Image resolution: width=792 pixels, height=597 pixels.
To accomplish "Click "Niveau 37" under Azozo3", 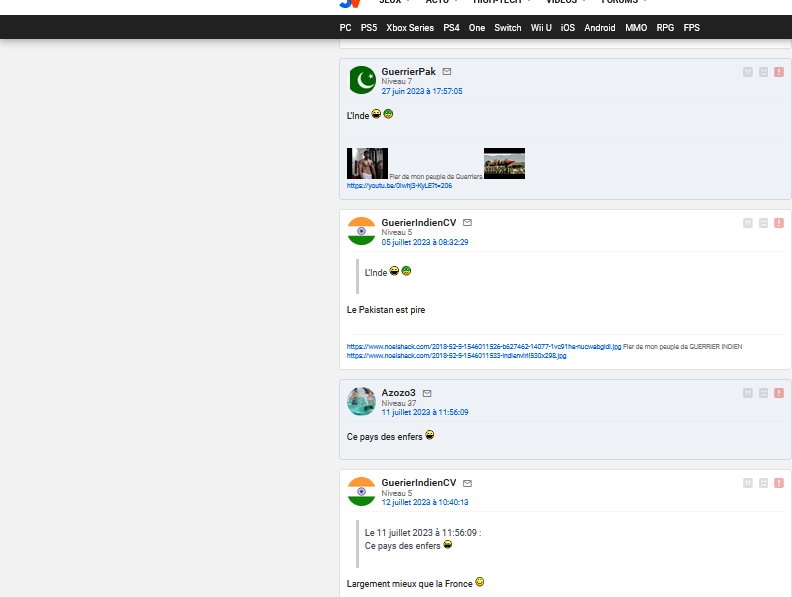I will 399,404.
